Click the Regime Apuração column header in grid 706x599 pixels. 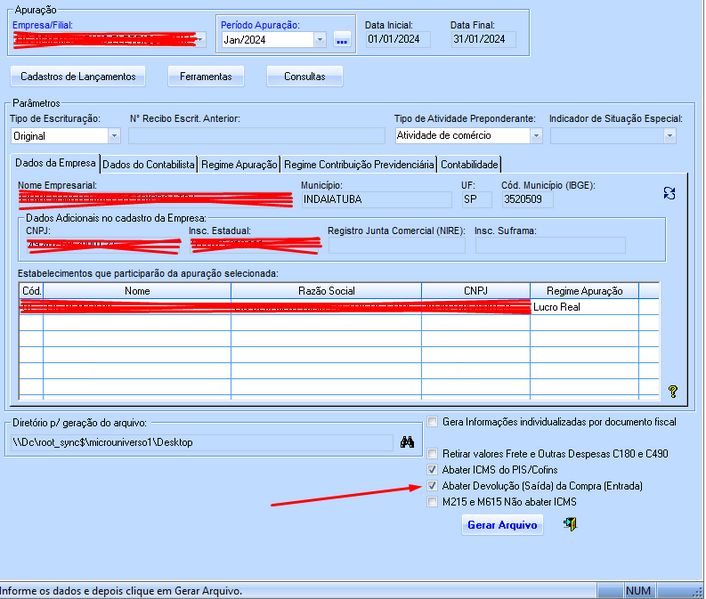click(x=584, y=291)
